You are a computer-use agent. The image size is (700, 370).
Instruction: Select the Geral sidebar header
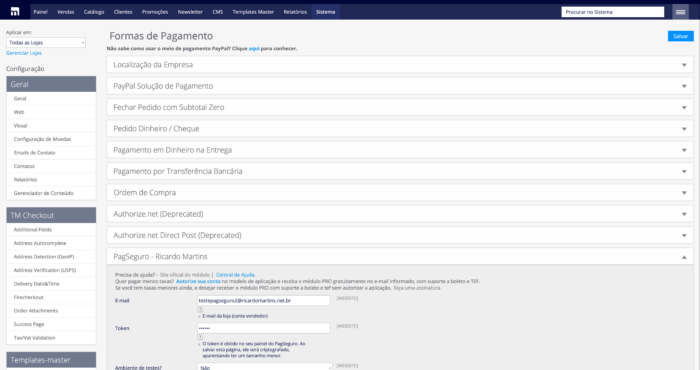point(51,84)
